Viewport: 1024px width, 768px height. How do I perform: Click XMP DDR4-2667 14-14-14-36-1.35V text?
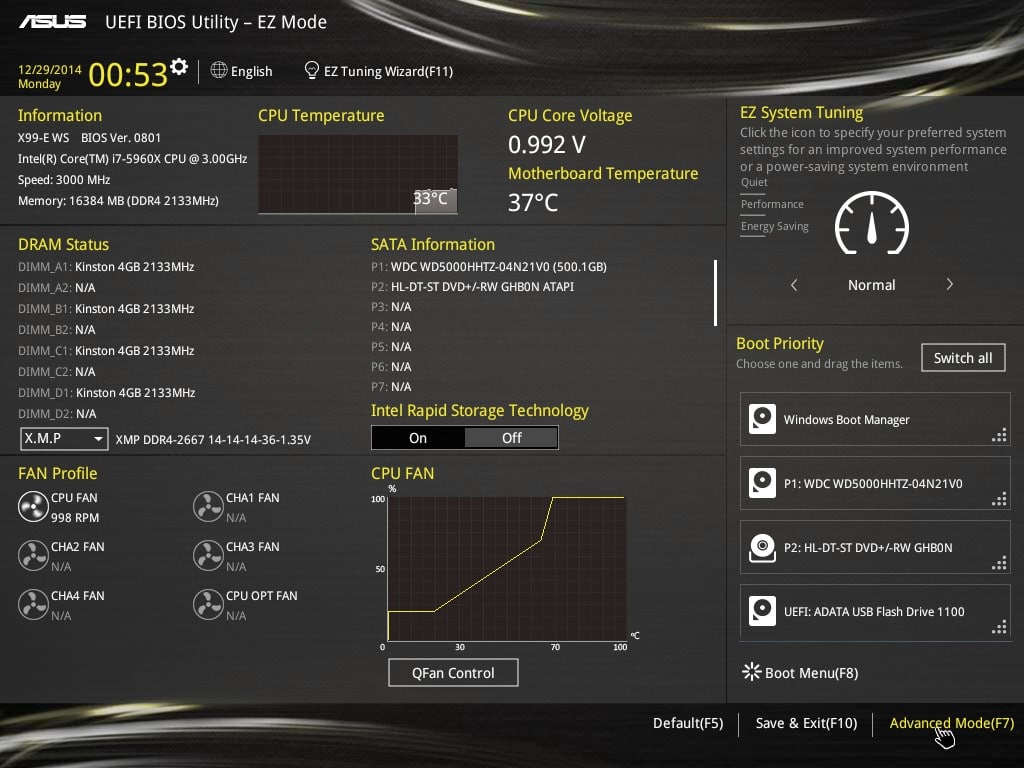click(x=214, y=440)
